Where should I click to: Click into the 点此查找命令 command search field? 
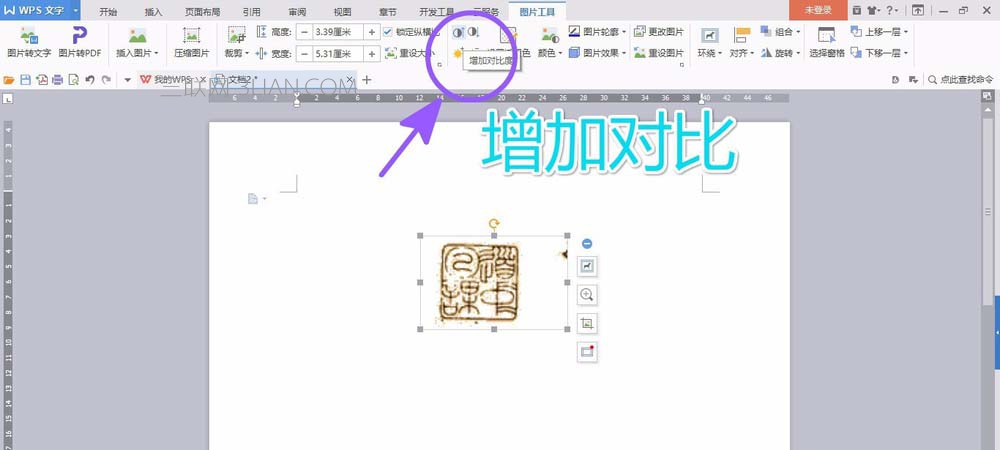(960, 80)
